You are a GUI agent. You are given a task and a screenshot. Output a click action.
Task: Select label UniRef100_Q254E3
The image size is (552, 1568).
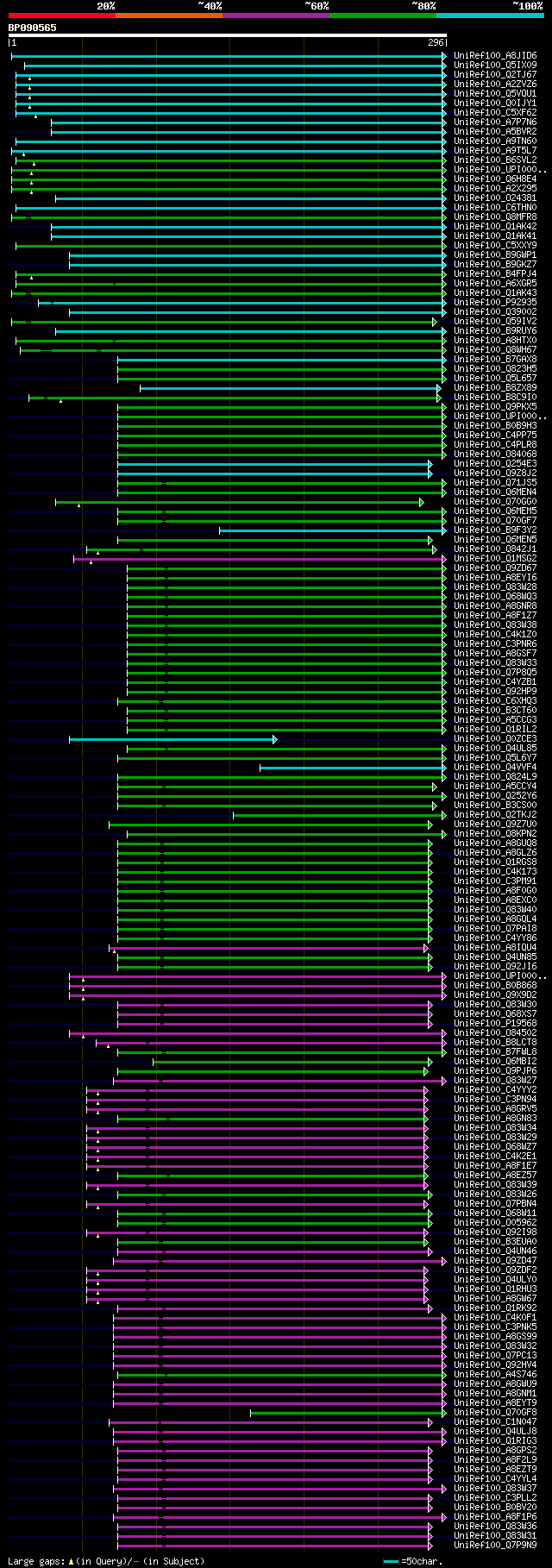[x=495, y=464]
